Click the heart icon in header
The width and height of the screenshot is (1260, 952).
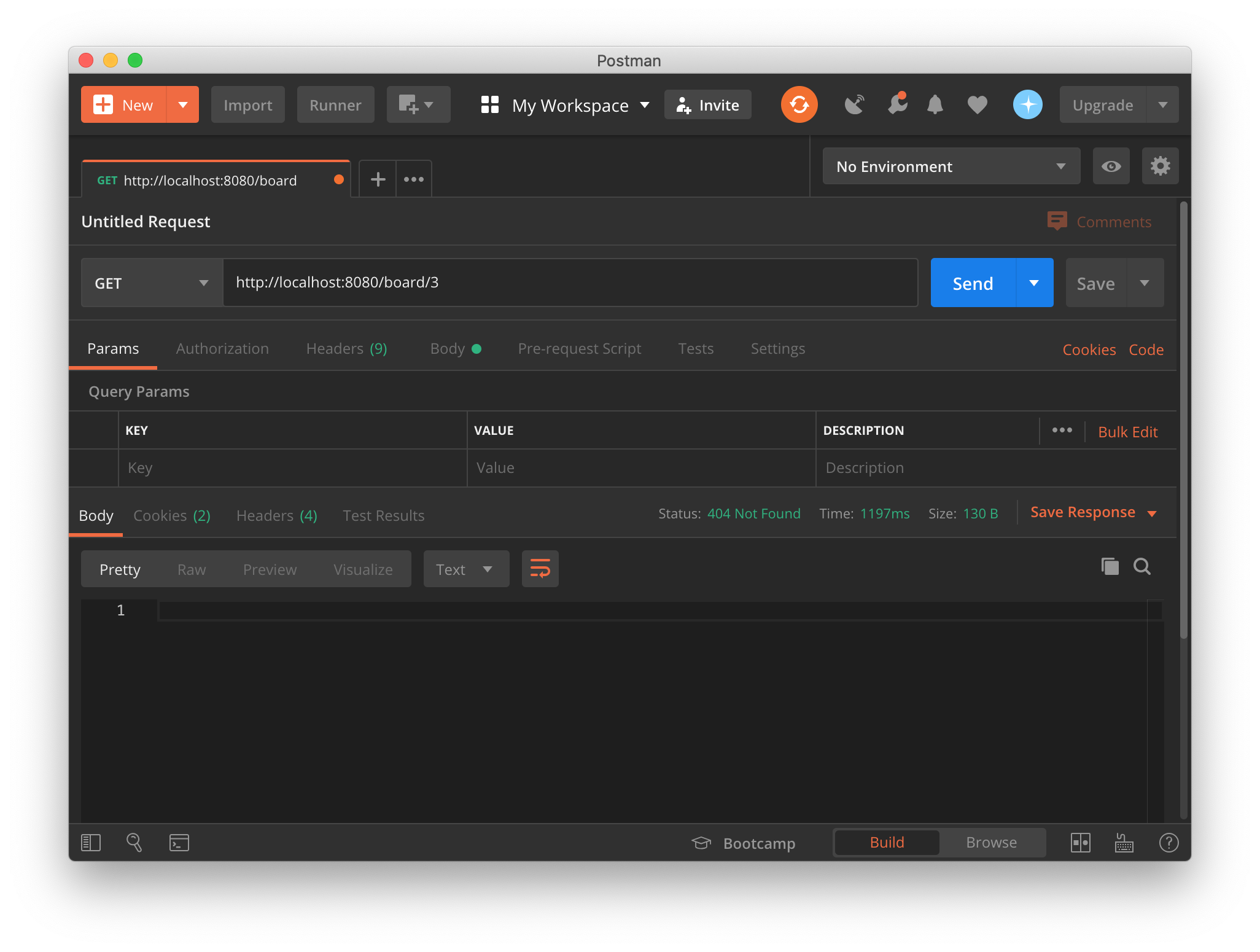(977, 104)
